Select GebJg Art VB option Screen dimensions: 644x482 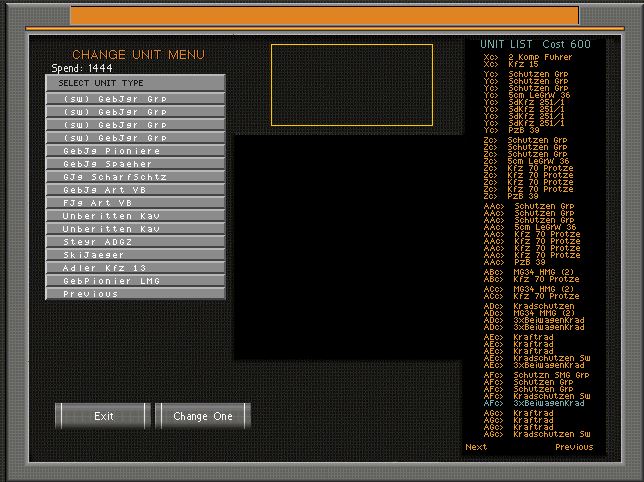point(135,190)
